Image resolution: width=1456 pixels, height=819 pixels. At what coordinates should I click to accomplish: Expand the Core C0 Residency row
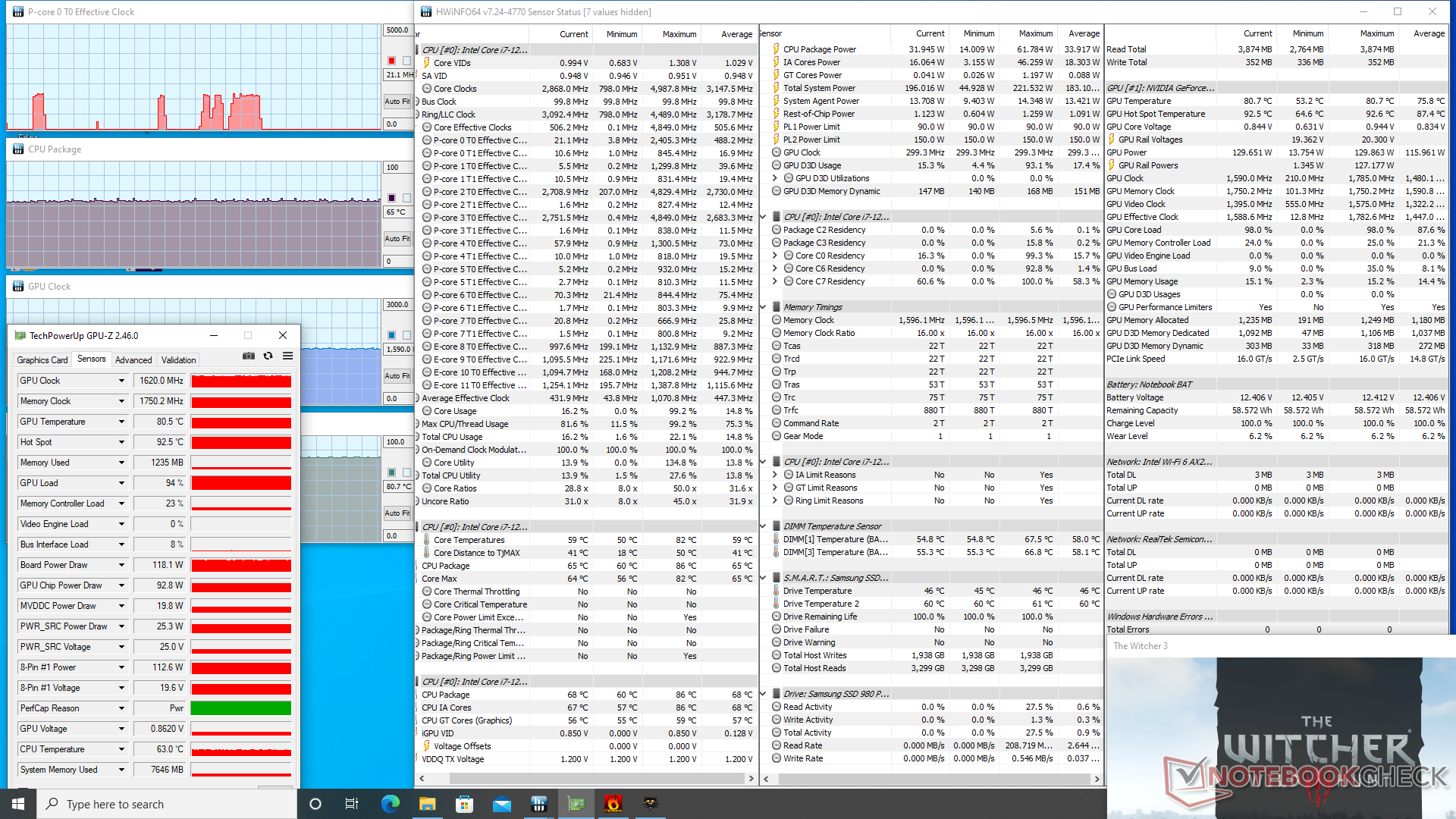click(775, 256)
